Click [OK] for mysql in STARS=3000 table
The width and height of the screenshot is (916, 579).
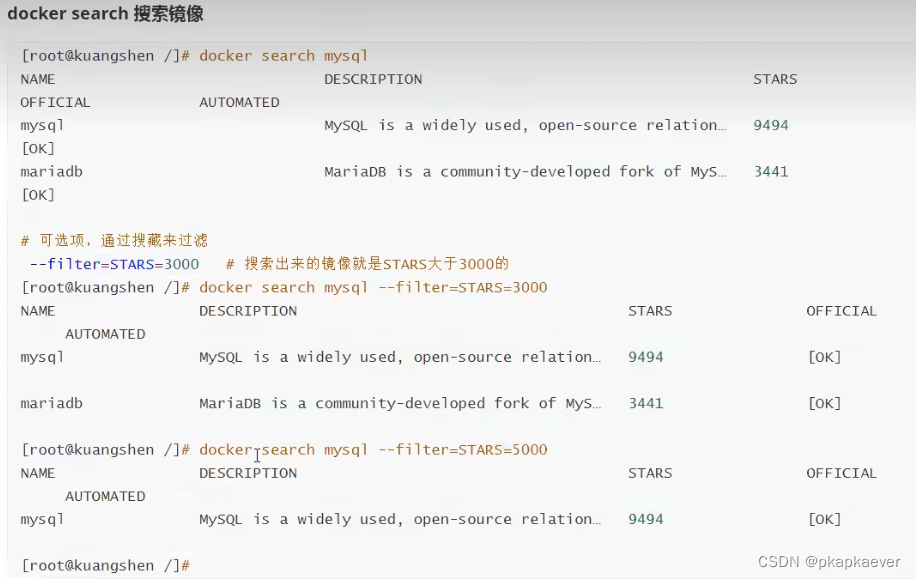pyautogui.click(x=824, y=357)
